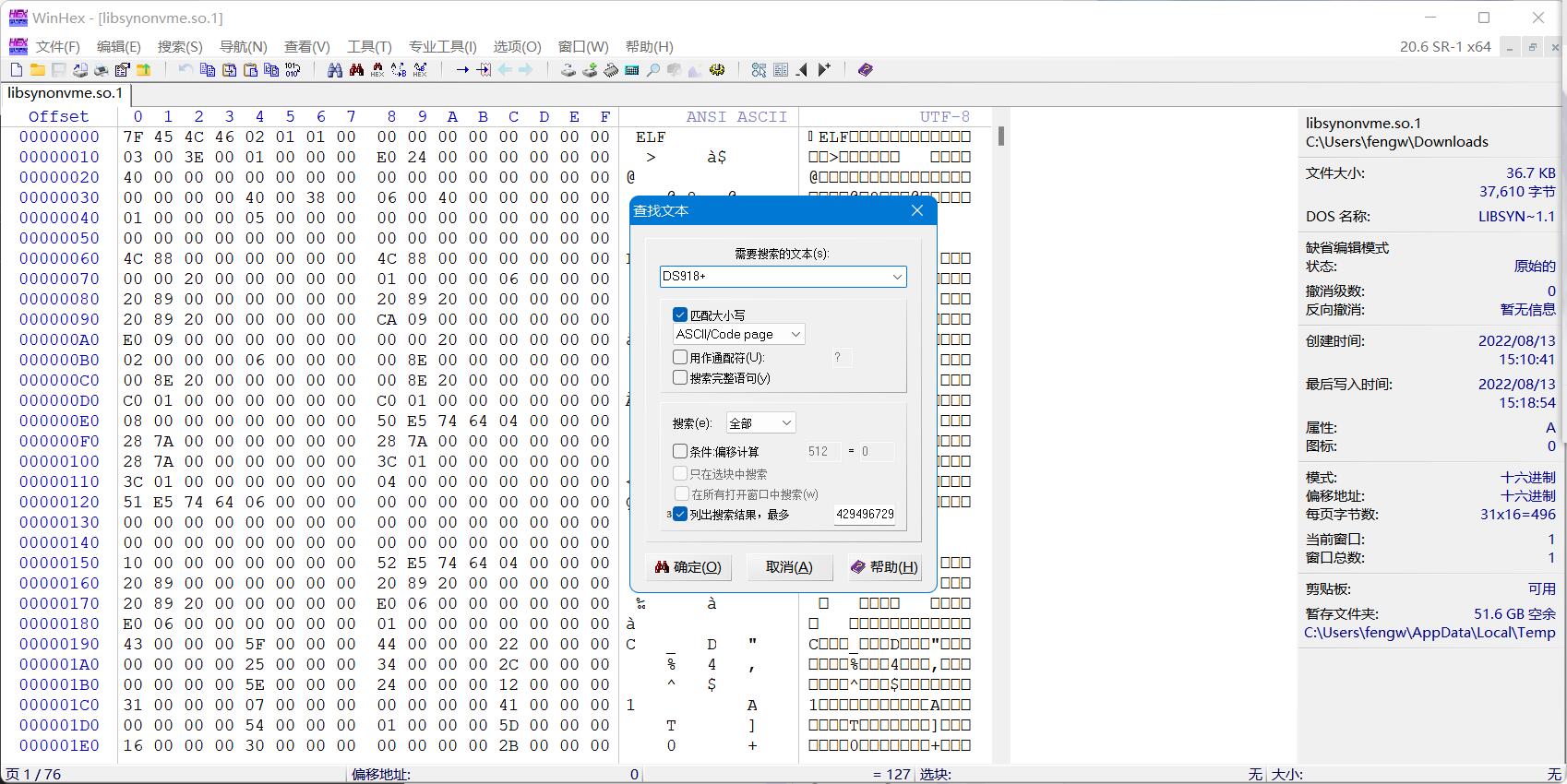
Task: Click the Find Hex Values toolbar icon
Action: [x=377, y=70]
